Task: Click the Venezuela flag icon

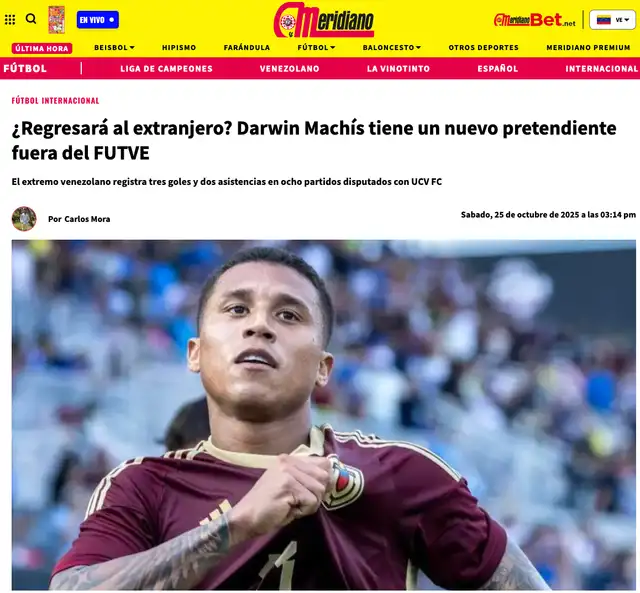Action: (x=604, y=20)
